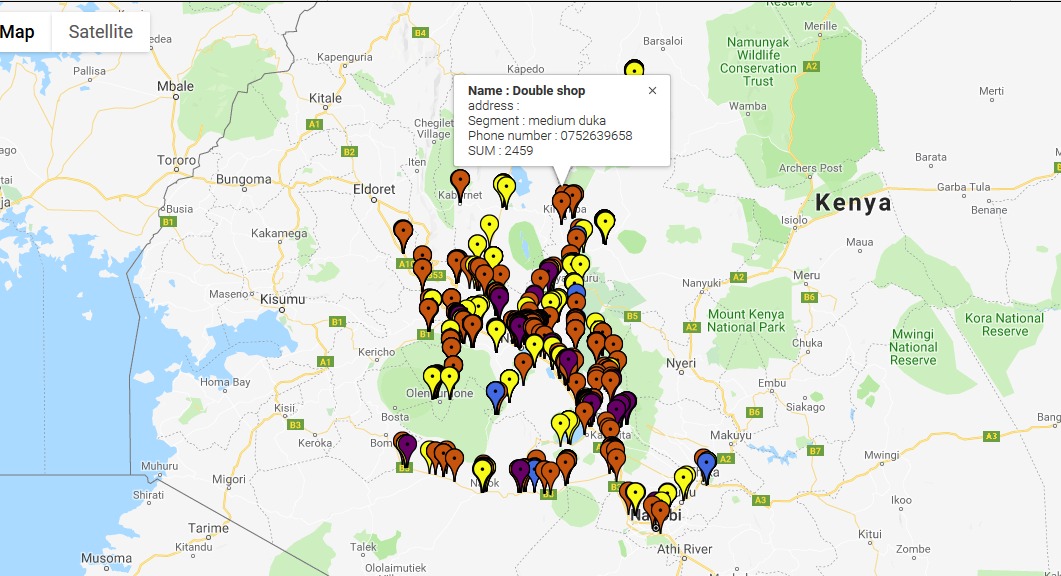
Task: Click the Kenya country label
Action: click(x=853, y=203)
